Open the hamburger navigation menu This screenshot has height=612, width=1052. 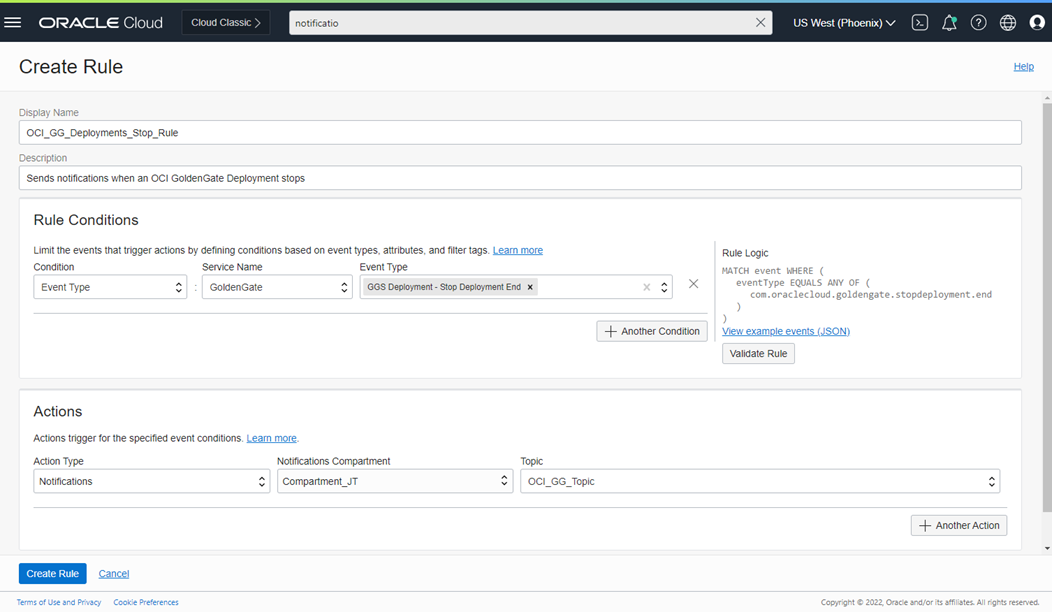[13, 22]
